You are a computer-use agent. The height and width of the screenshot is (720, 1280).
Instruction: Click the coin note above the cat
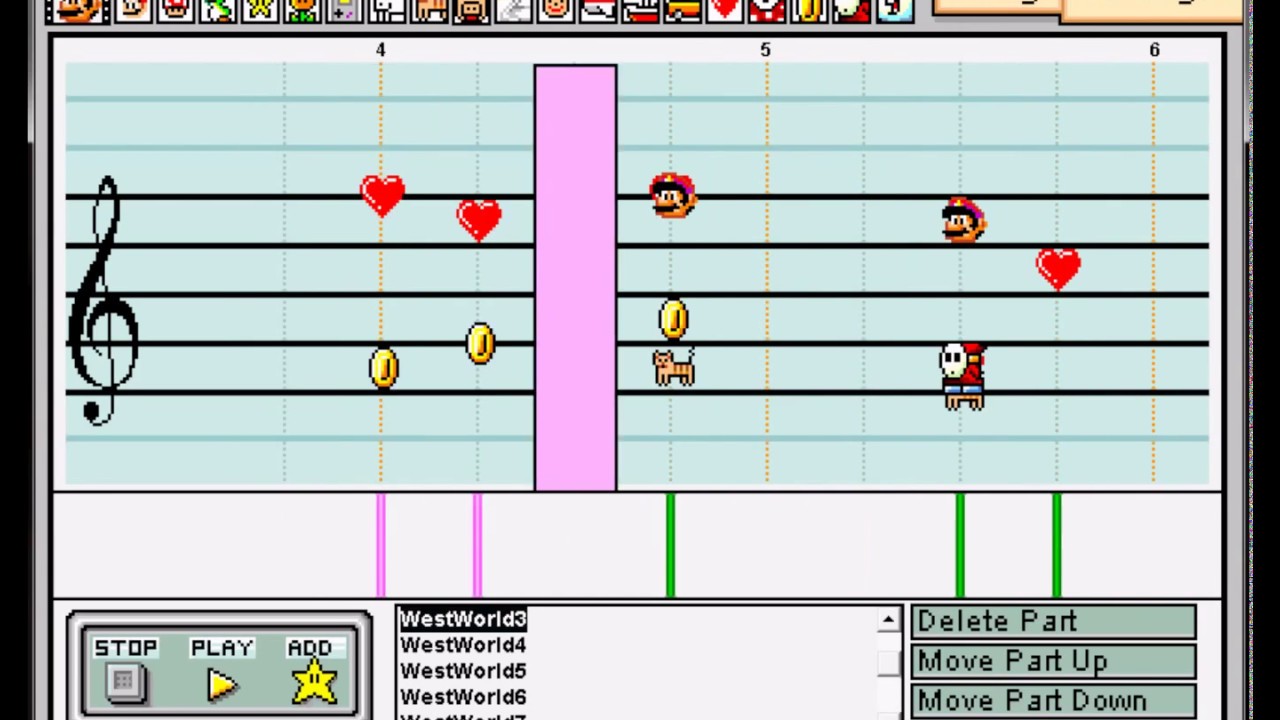point(673,320)
